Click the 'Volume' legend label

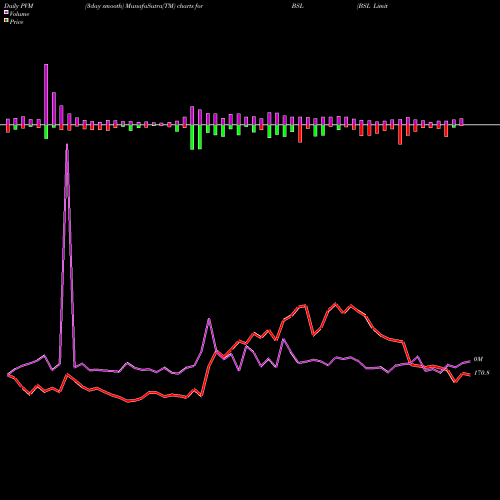[19, 14]
